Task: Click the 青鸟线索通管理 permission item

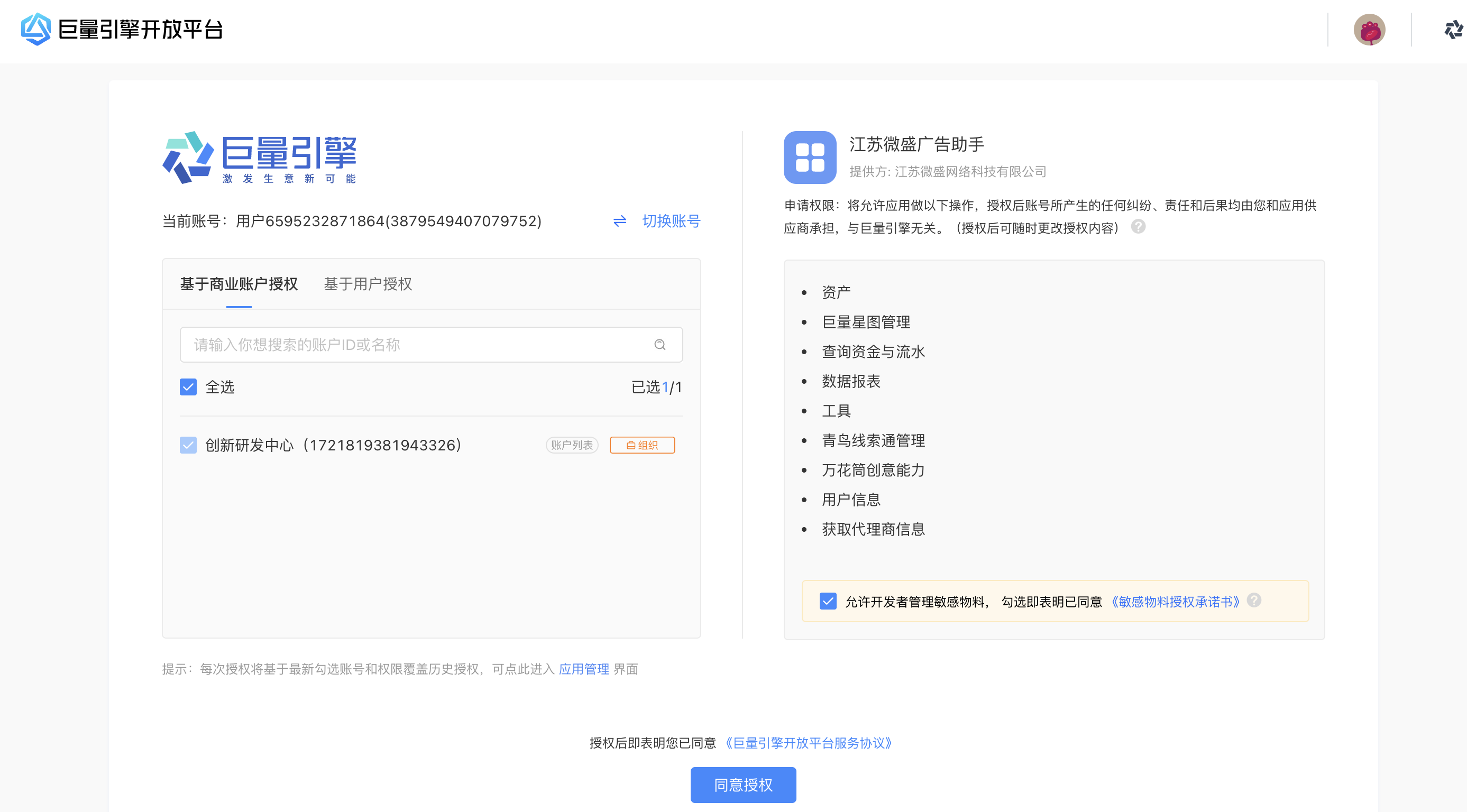Action: click(x=873, y=441)
